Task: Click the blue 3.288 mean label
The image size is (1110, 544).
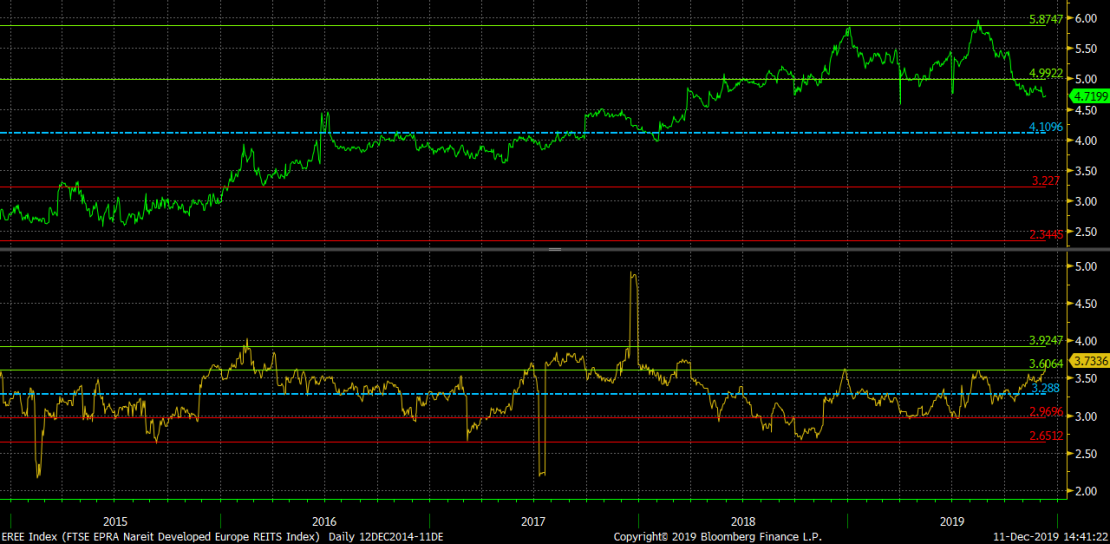Action: (1045, 388)
